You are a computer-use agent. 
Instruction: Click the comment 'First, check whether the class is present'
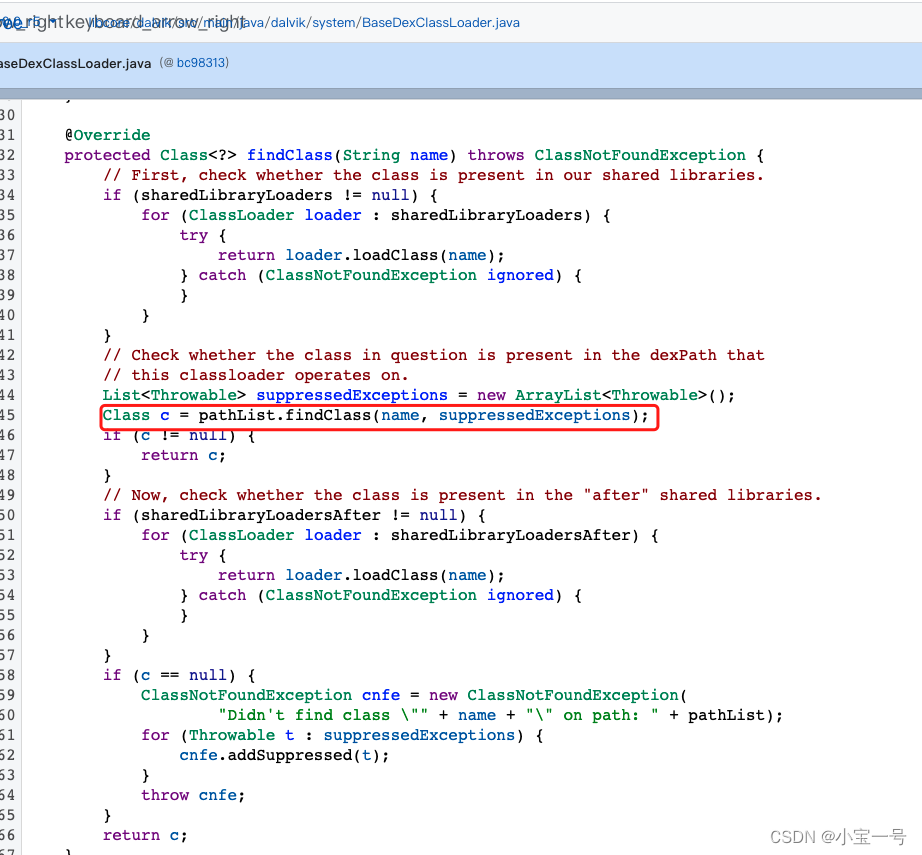[433, 175]
